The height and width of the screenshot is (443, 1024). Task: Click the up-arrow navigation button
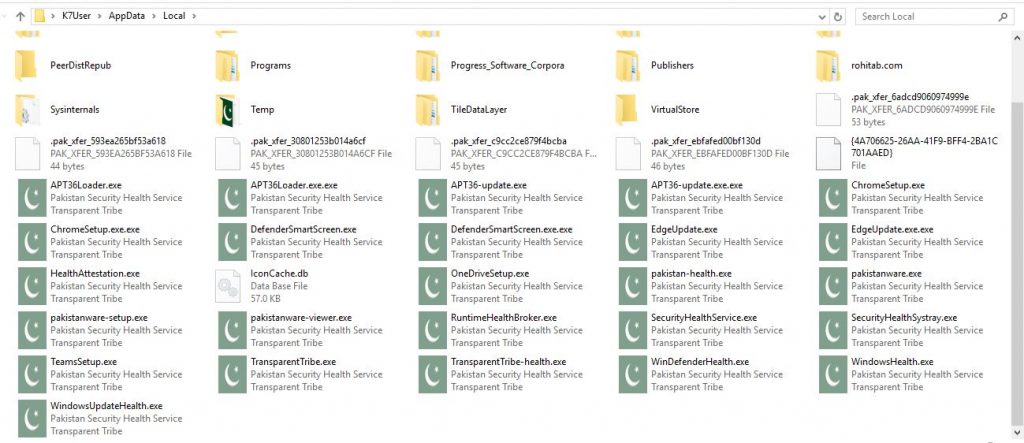[x=20, y=16]
